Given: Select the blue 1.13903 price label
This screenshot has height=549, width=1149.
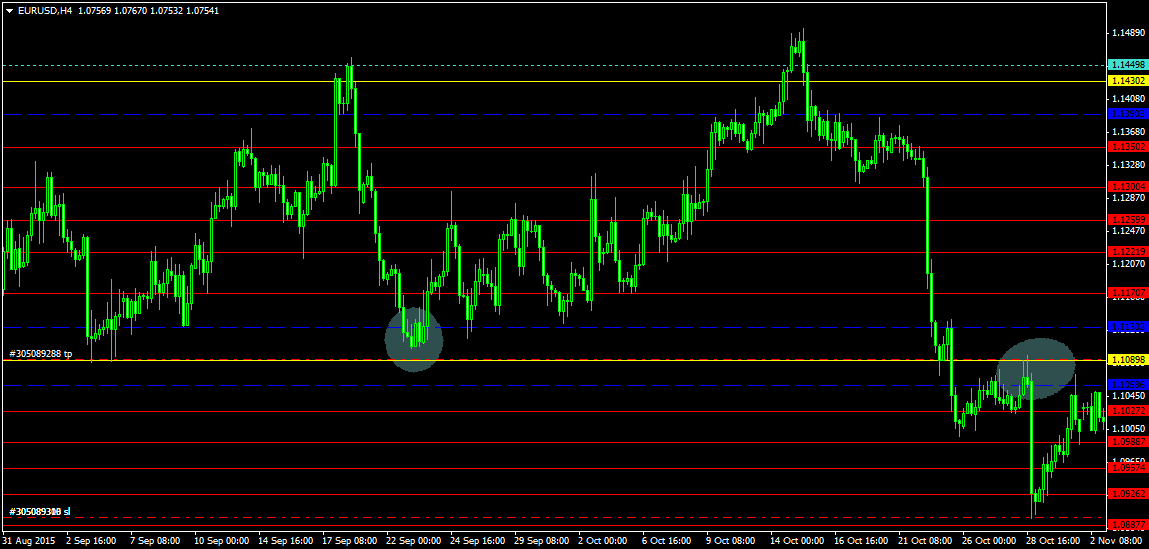Looking at the screenshot, I should point(1127,114).
